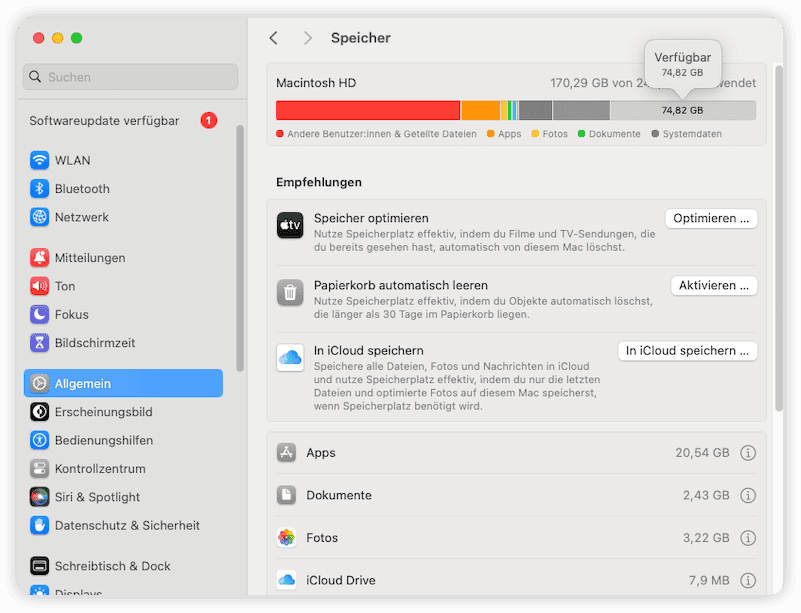Select WLAN in the sidebar
This screenshot has height=613, width=801.
[x=123, y=160]
